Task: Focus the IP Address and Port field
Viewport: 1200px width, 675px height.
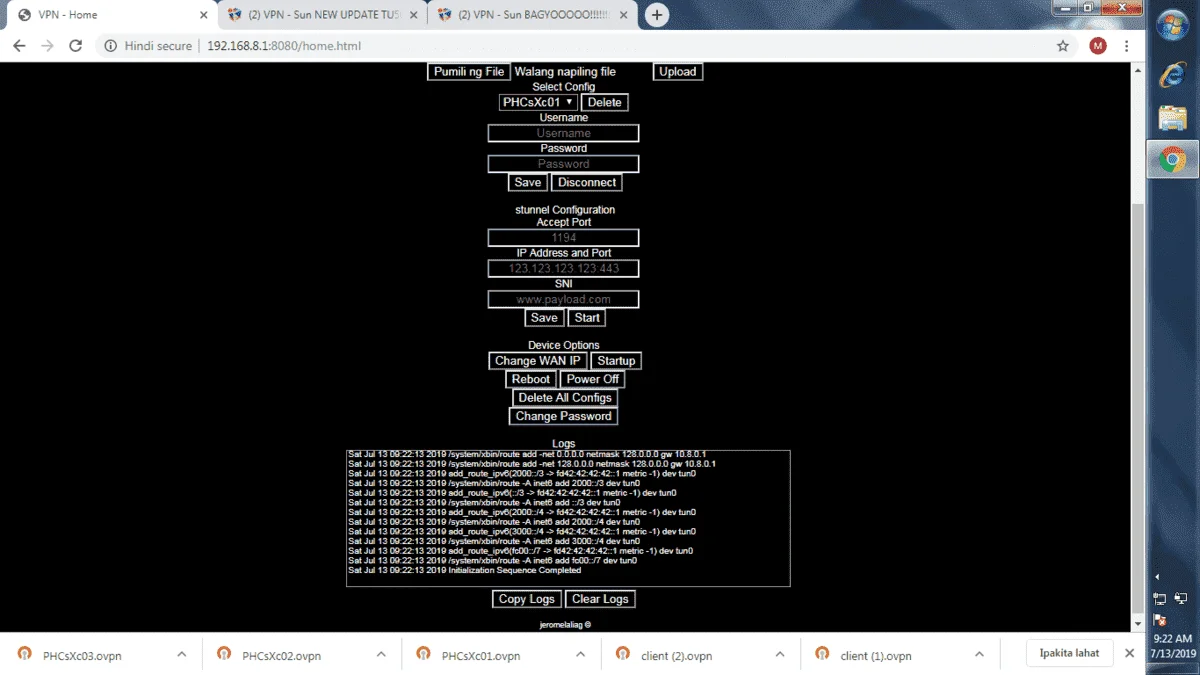Action: 563,269
